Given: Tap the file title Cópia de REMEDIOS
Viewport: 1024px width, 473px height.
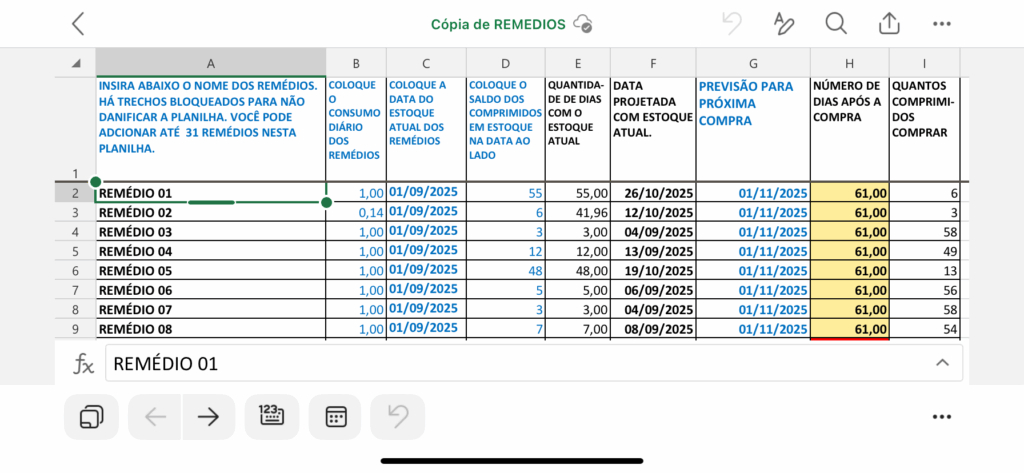Looking at the screenshot, I should tap(498, 24).
